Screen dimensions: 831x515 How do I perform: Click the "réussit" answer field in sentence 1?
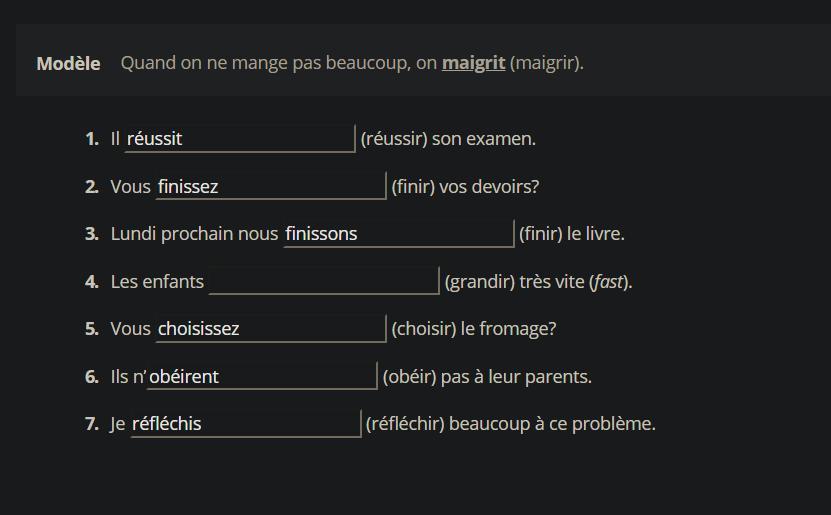coord(239,139)
